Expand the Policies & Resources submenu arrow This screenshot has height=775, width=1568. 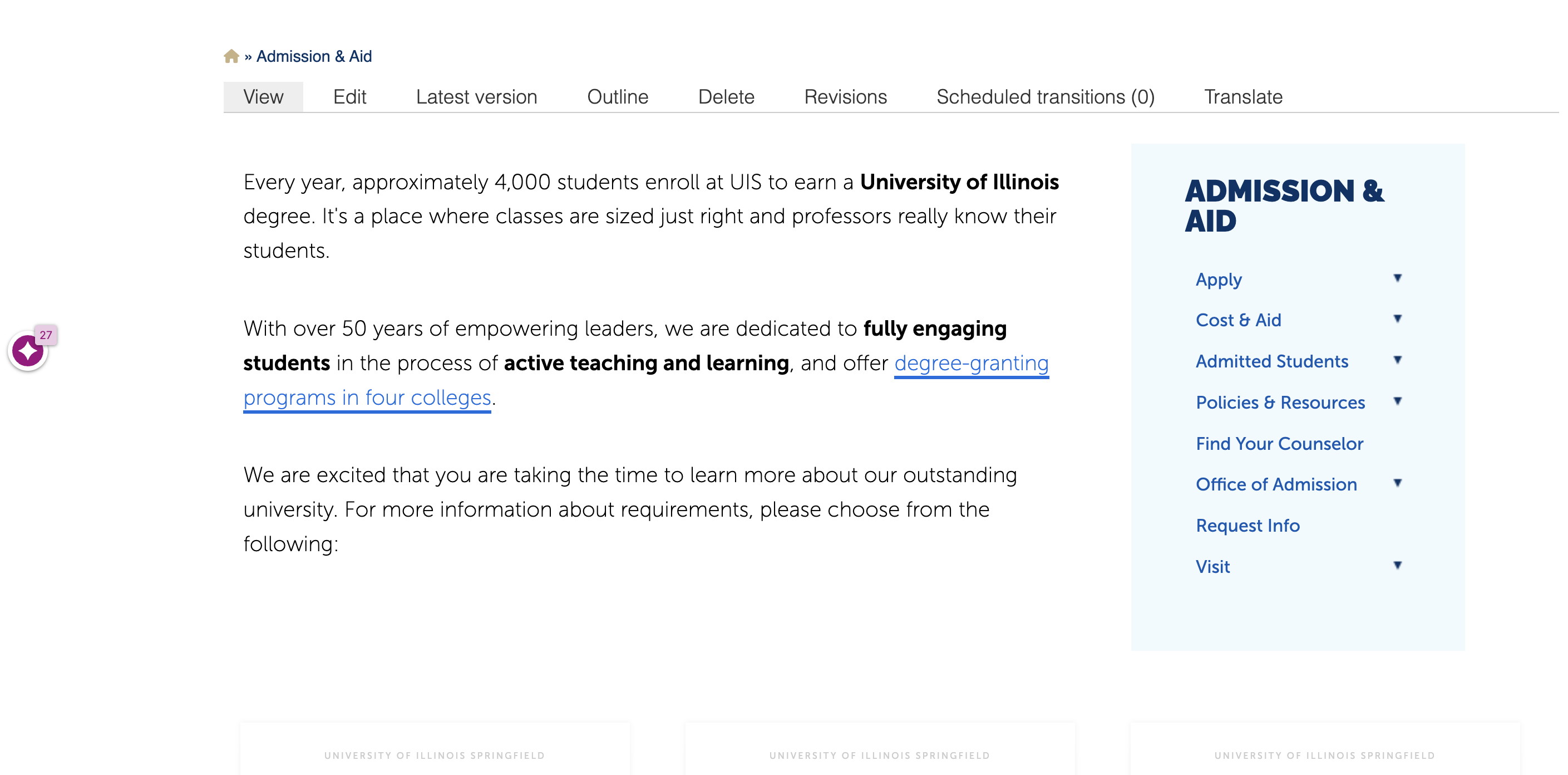click(x=1398, y=401)
